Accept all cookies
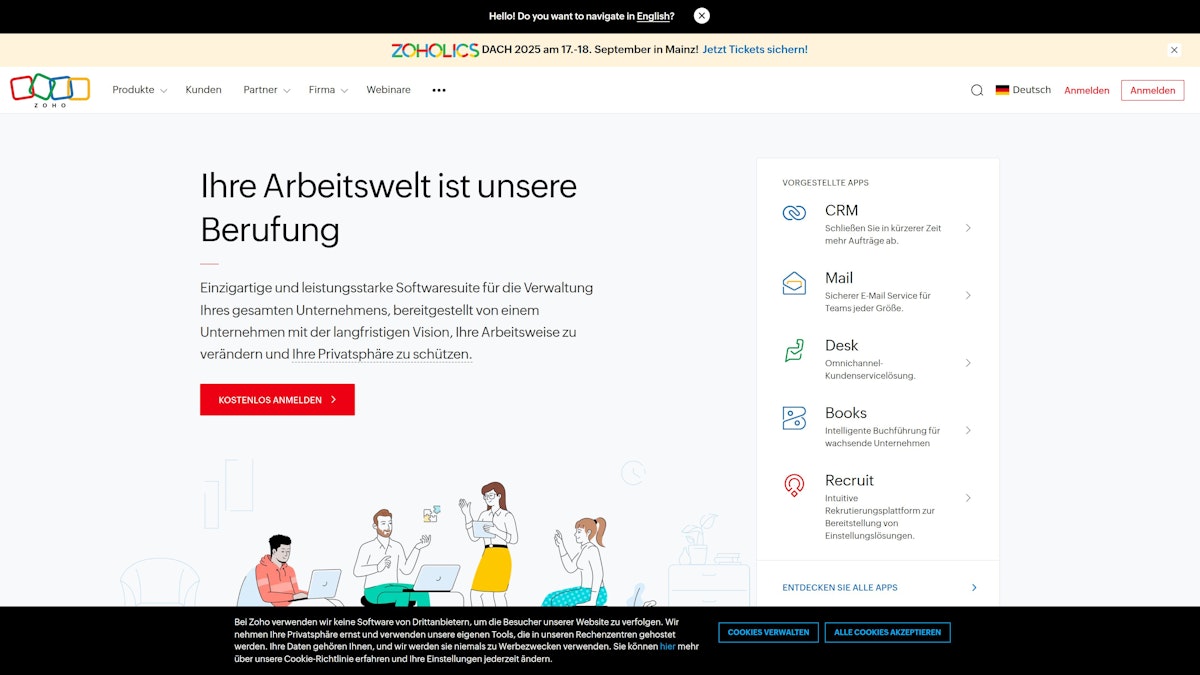1200x675 pixels. pos(887,632)
